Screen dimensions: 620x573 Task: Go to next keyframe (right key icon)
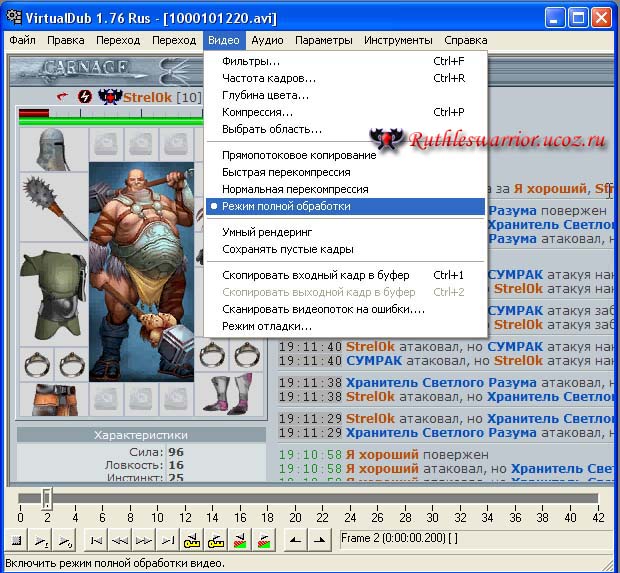(216, 540)
